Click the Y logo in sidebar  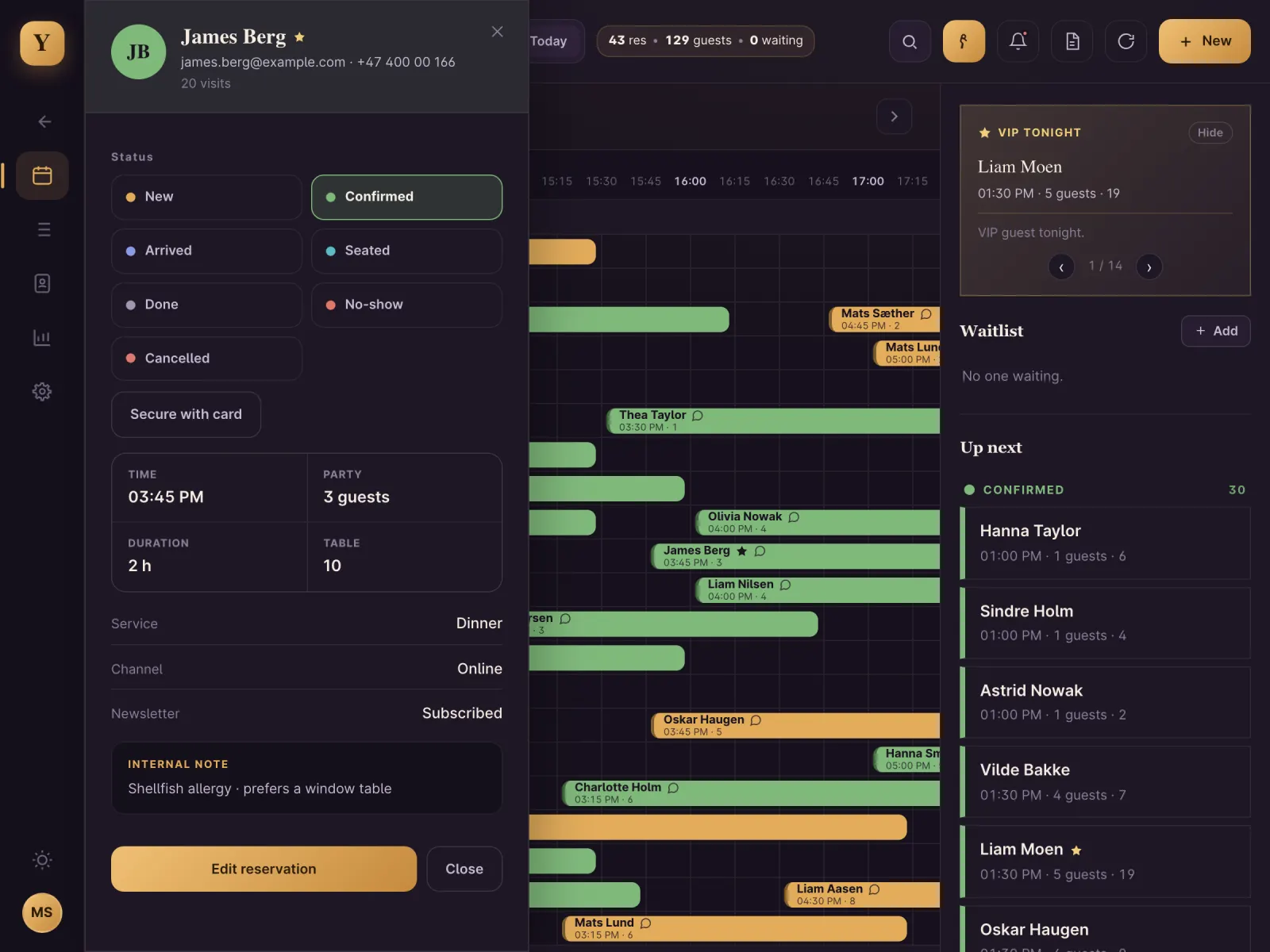(x=42, y=43)
